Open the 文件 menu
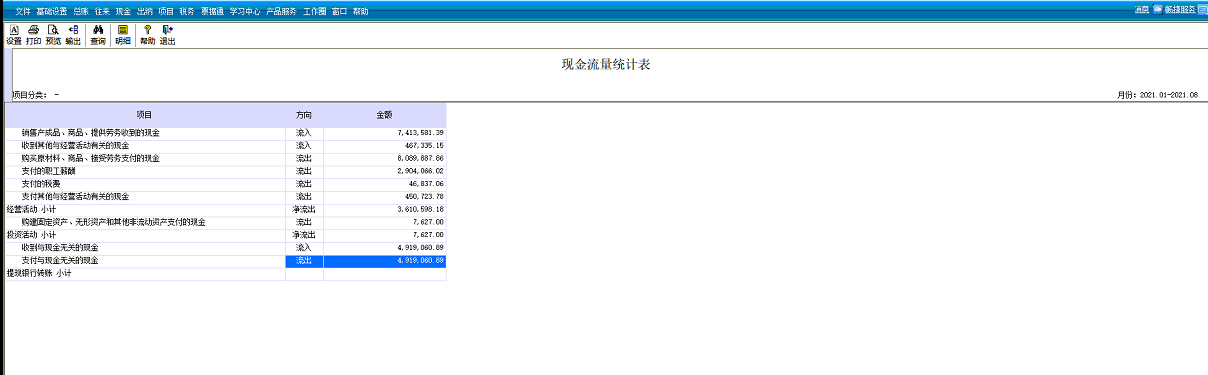 pyautogui.click(x=23, y=11)
